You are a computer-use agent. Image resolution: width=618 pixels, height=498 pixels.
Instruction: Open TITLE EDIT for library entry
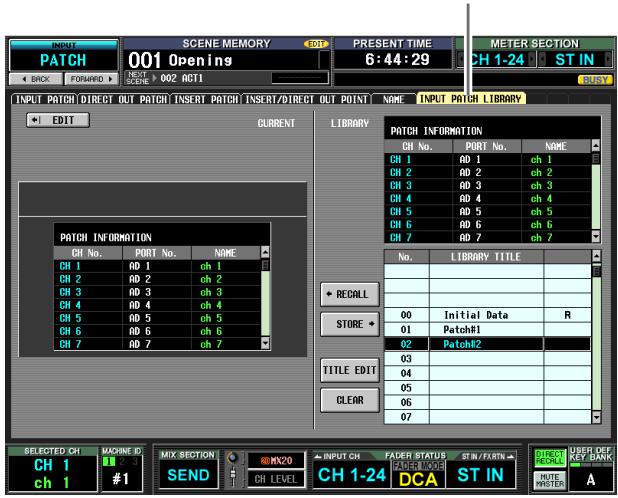pos(350,370)
